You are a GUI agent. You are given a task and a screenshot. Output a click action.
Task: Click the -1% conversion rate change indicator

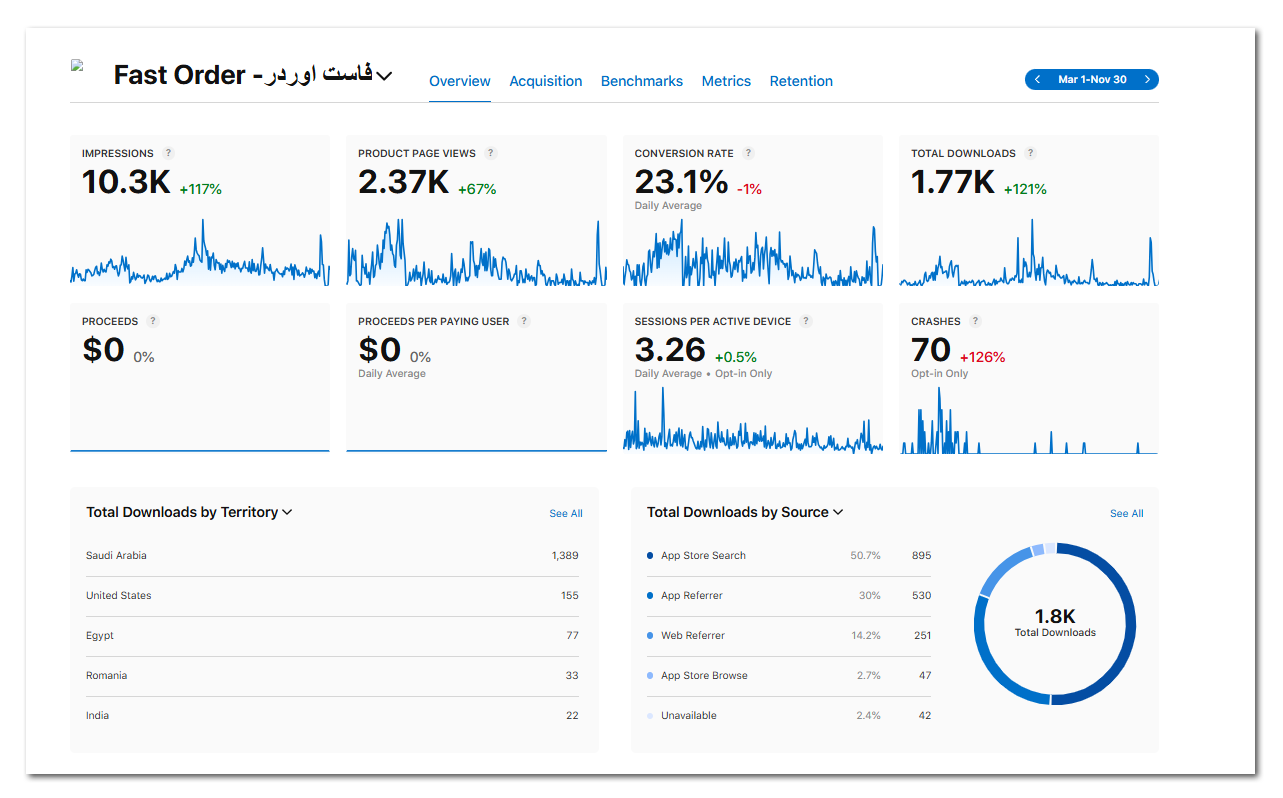tap(749, 189)
